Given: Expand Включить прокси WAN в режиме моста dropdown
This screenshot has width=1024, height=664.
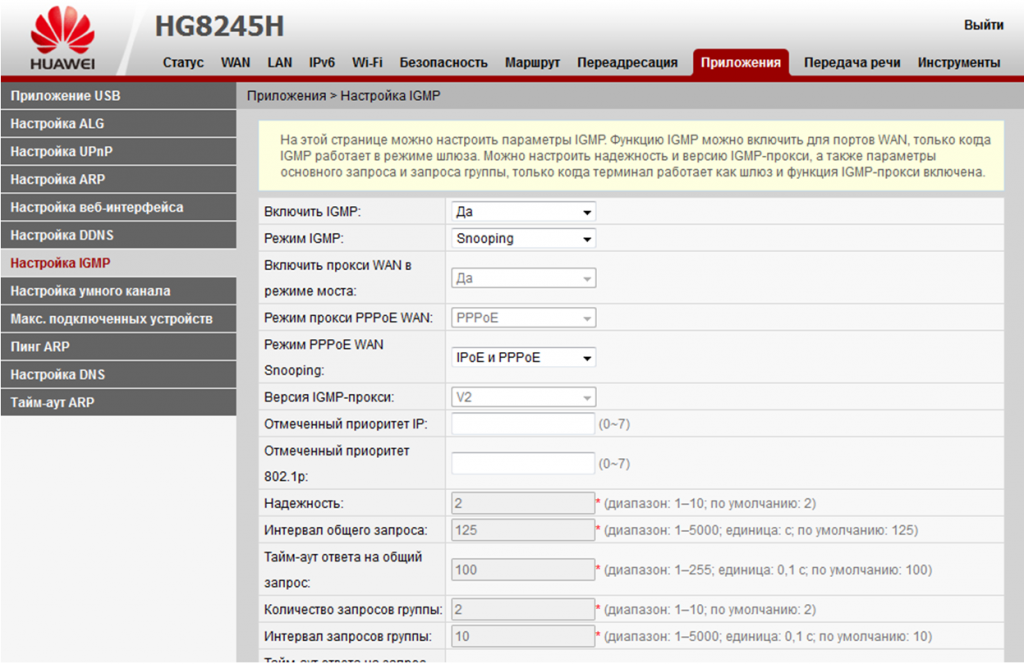Looking at the screenshot, I should coord(523,278).
